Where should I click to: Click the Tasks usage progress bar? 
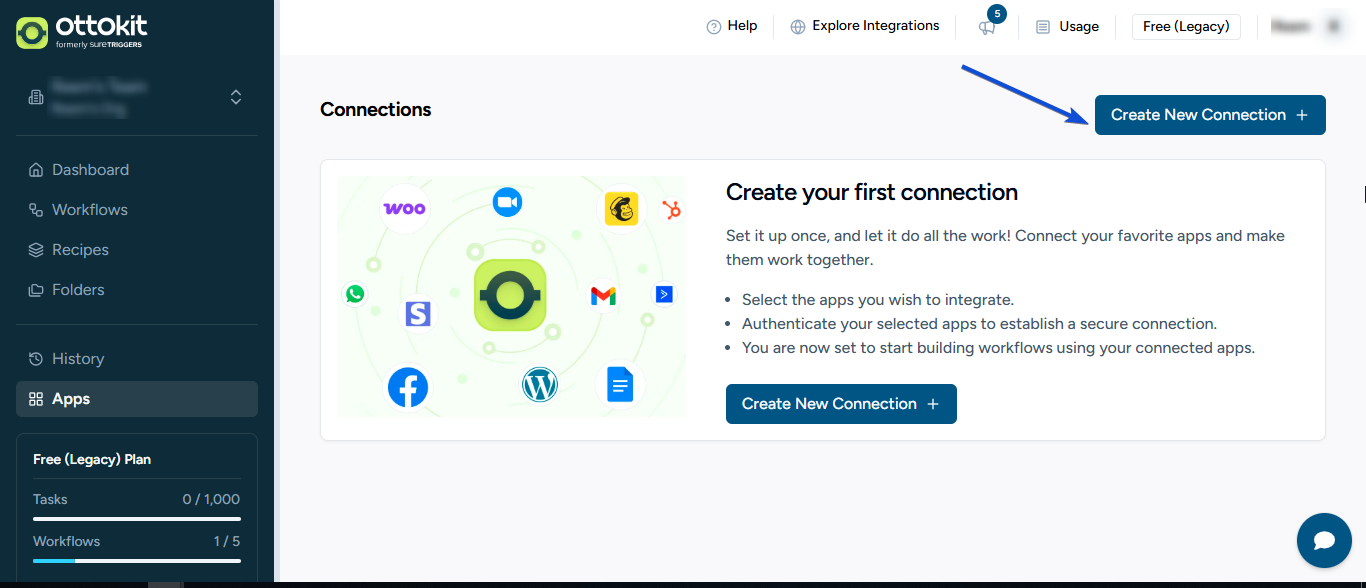137,519
